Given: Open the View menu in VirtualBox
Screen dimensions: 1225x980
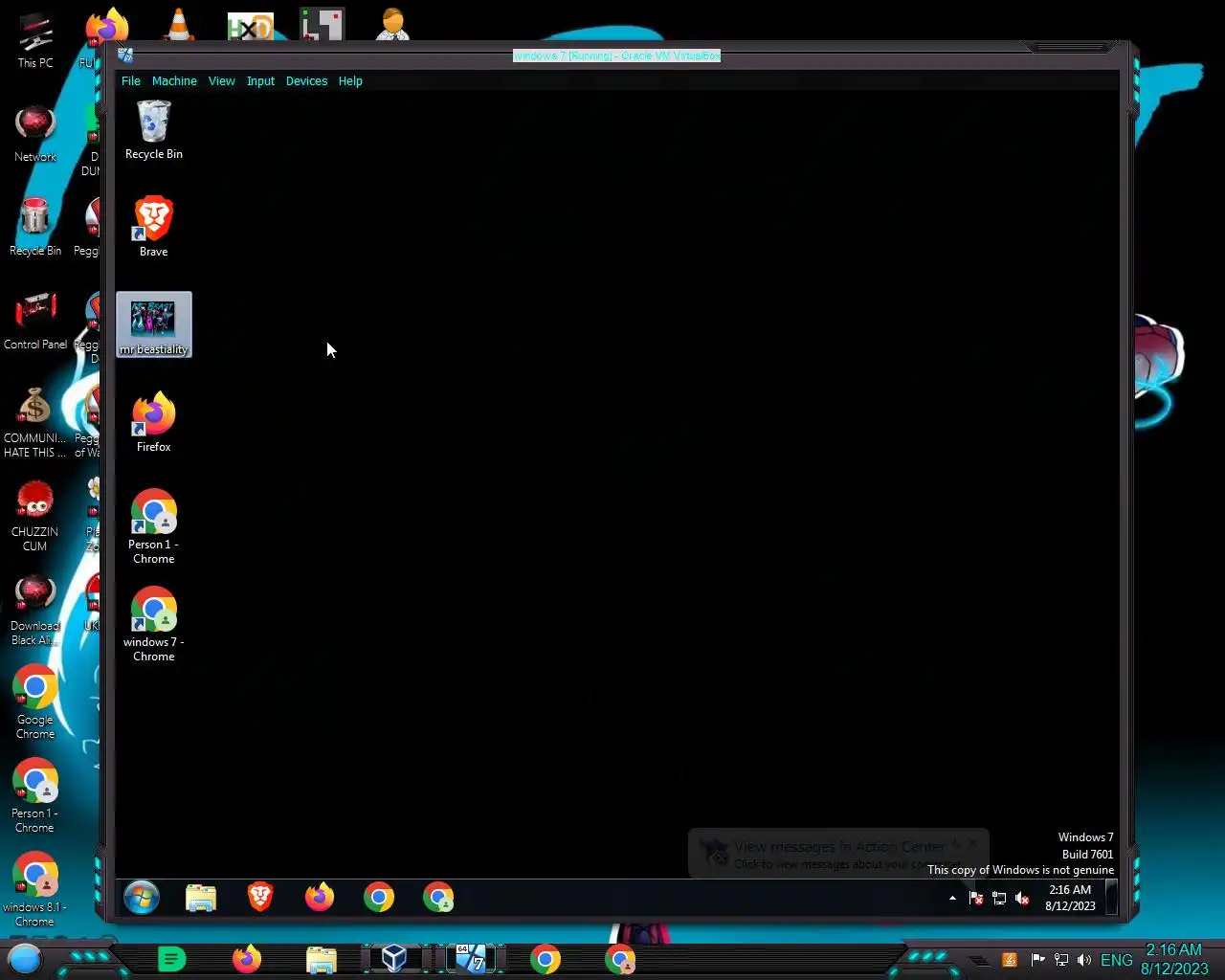Looking at the screenshot, I should pos(221,81).
